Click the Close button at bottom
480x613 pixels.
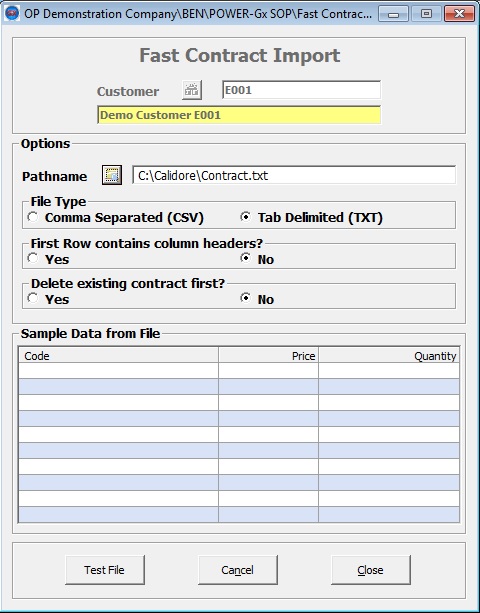click(x=371, y=570)
